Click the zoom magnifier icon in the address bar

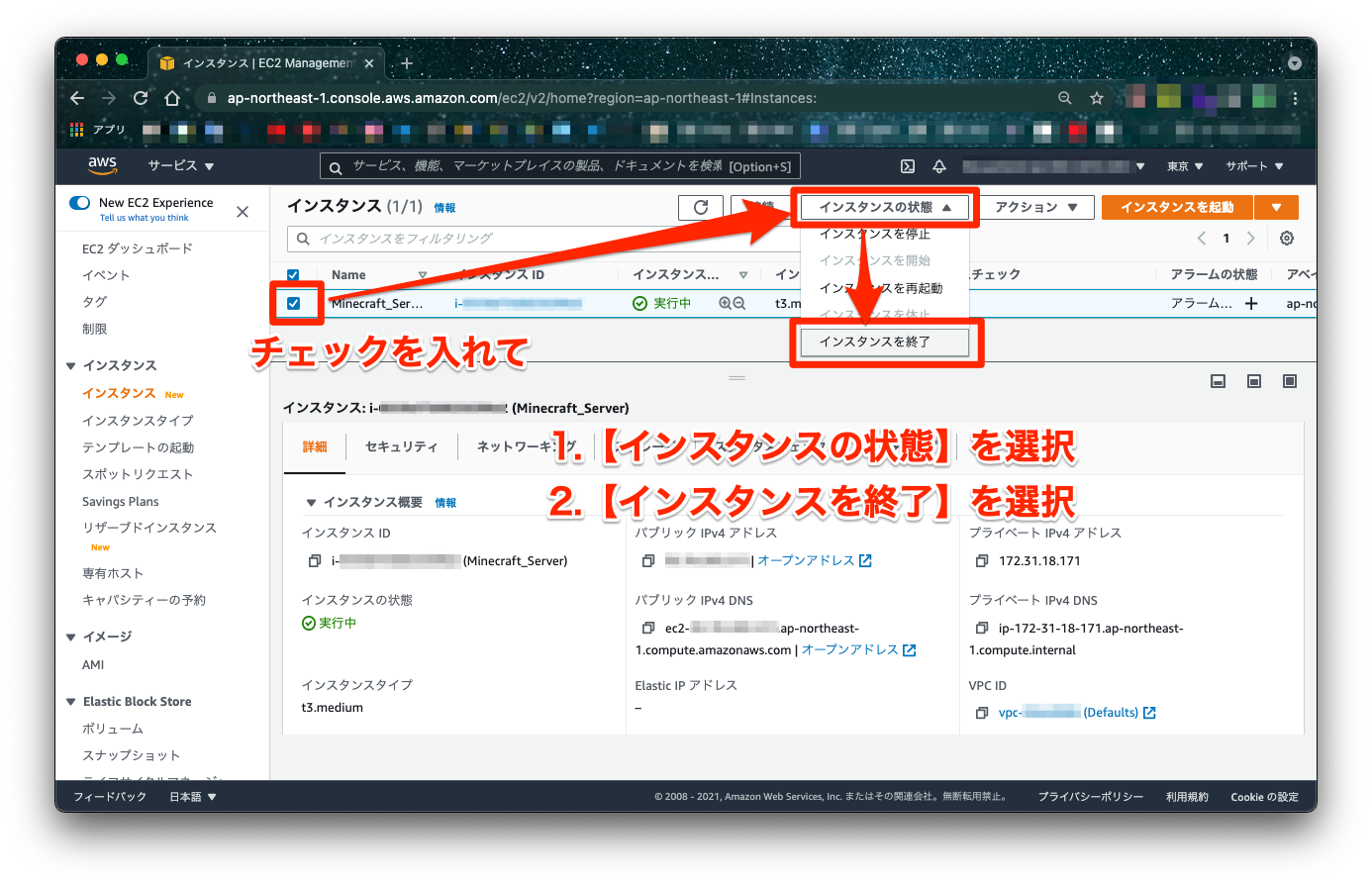[x=1065, y=98]
